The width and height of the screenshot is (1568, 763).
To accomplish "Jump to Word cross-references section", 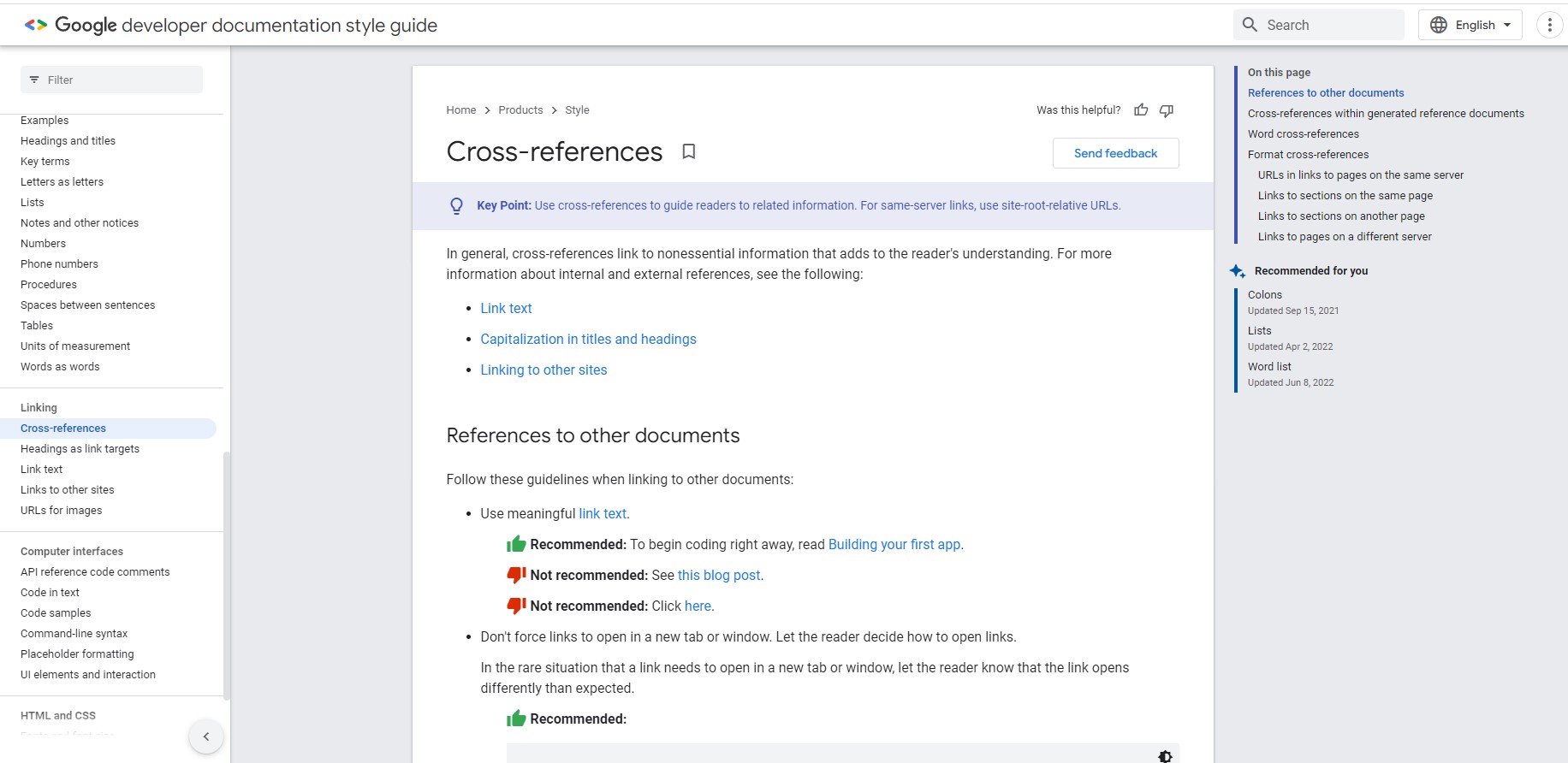I will [1303, 134].
